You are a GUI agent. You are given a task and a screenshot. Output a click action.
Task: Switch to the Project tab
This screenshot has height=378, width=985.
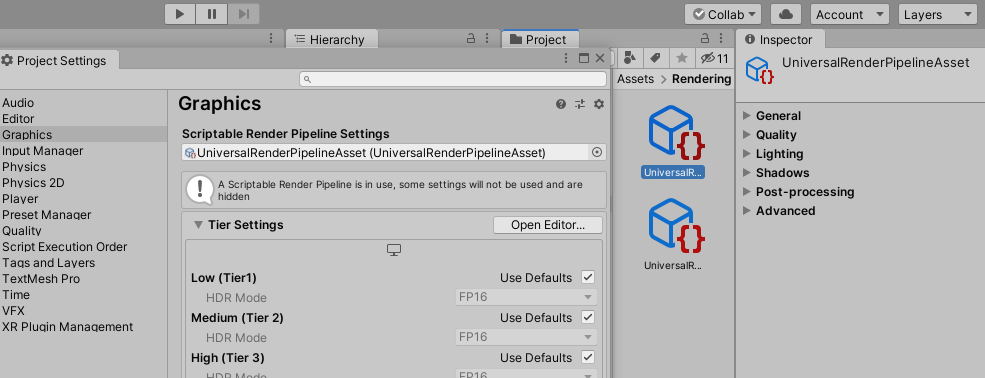point(540,40)
